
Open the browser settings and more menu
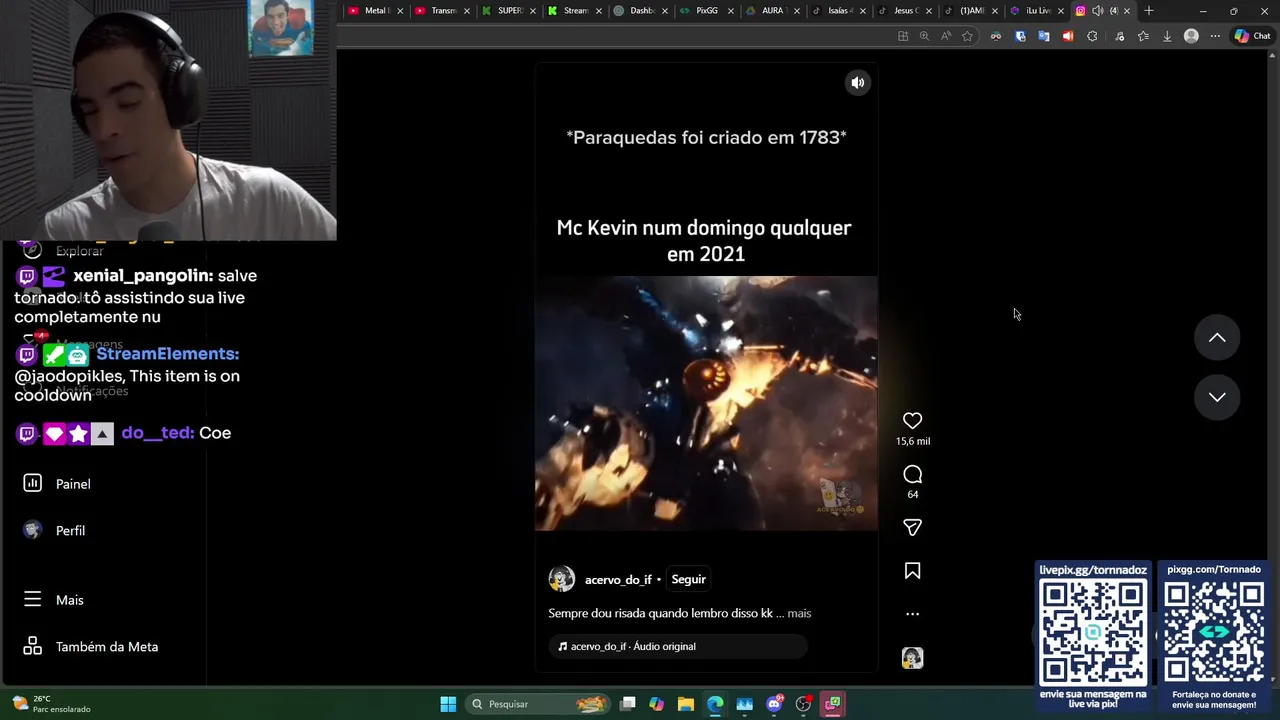[x=1215, y=36]
